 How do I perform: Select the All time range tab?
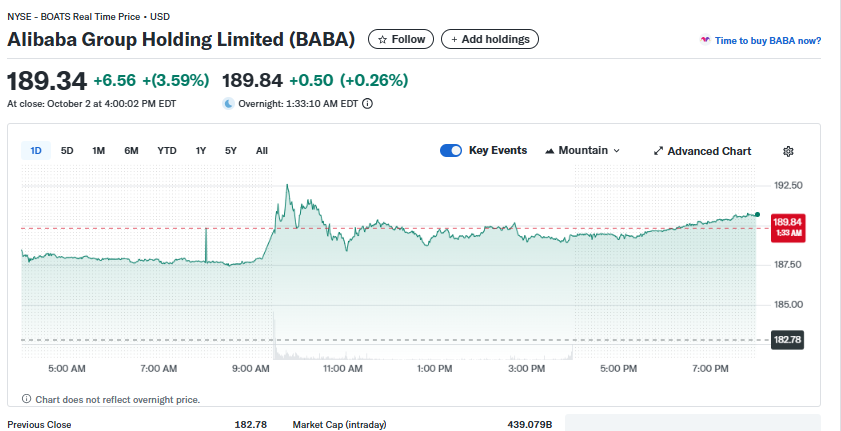tap(262, 151)
